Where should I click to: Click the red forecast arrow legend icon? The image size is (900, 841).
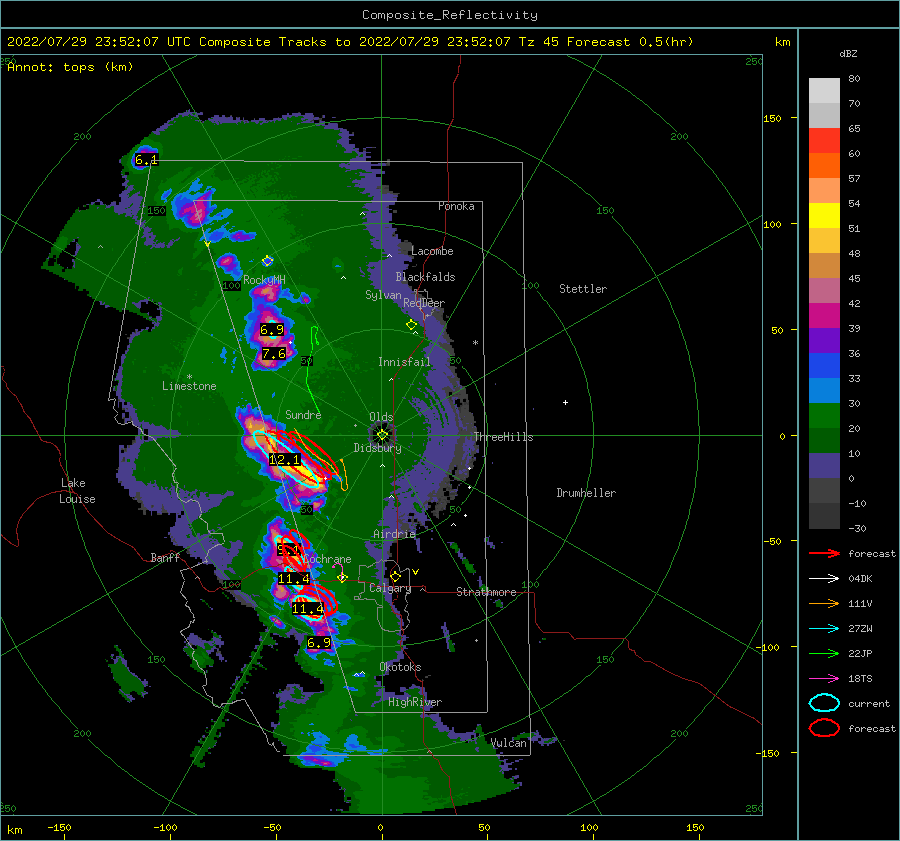[x=824, y=553]
